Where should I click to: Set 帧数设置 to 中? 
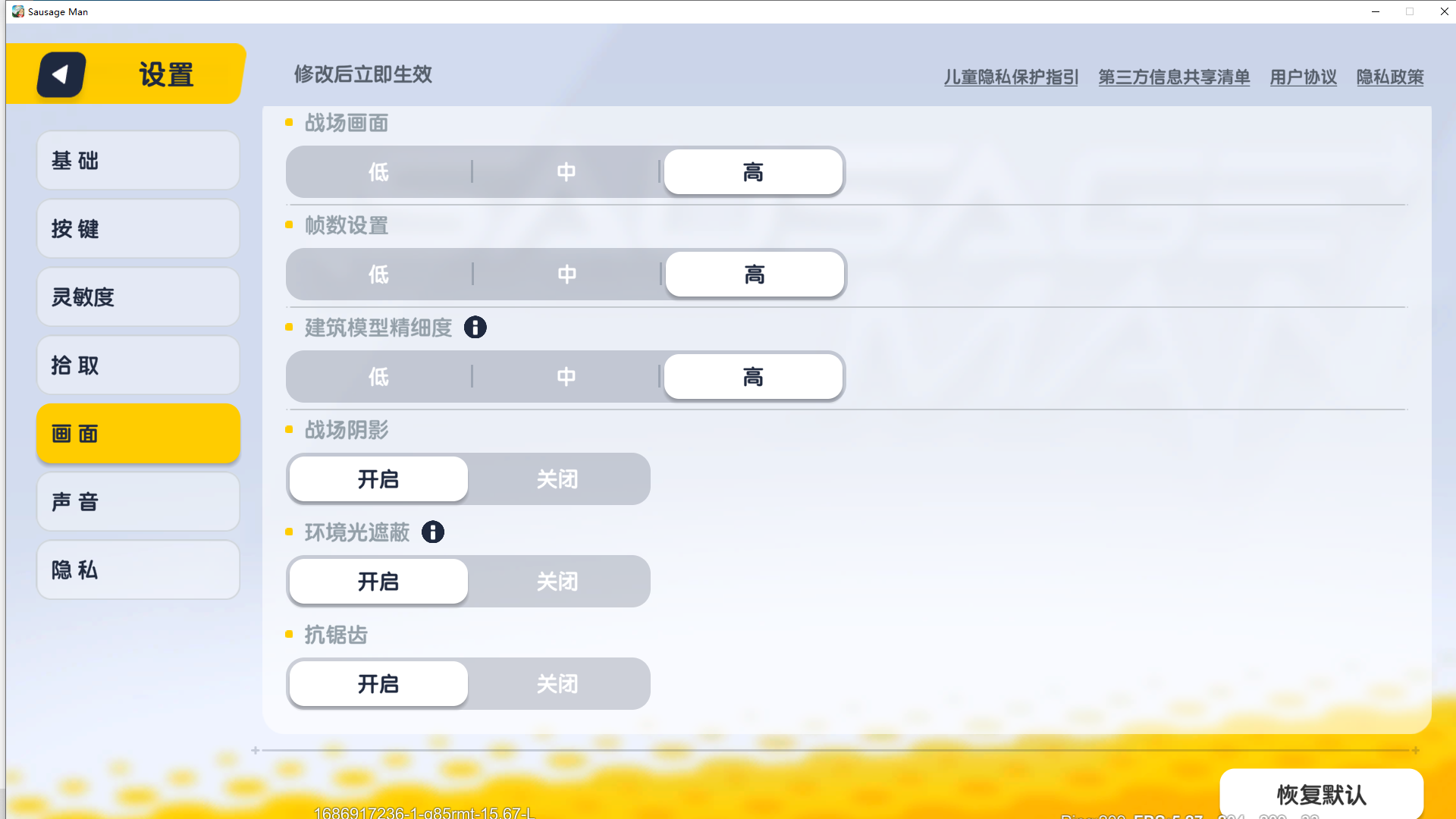click(x=566, y=275)
